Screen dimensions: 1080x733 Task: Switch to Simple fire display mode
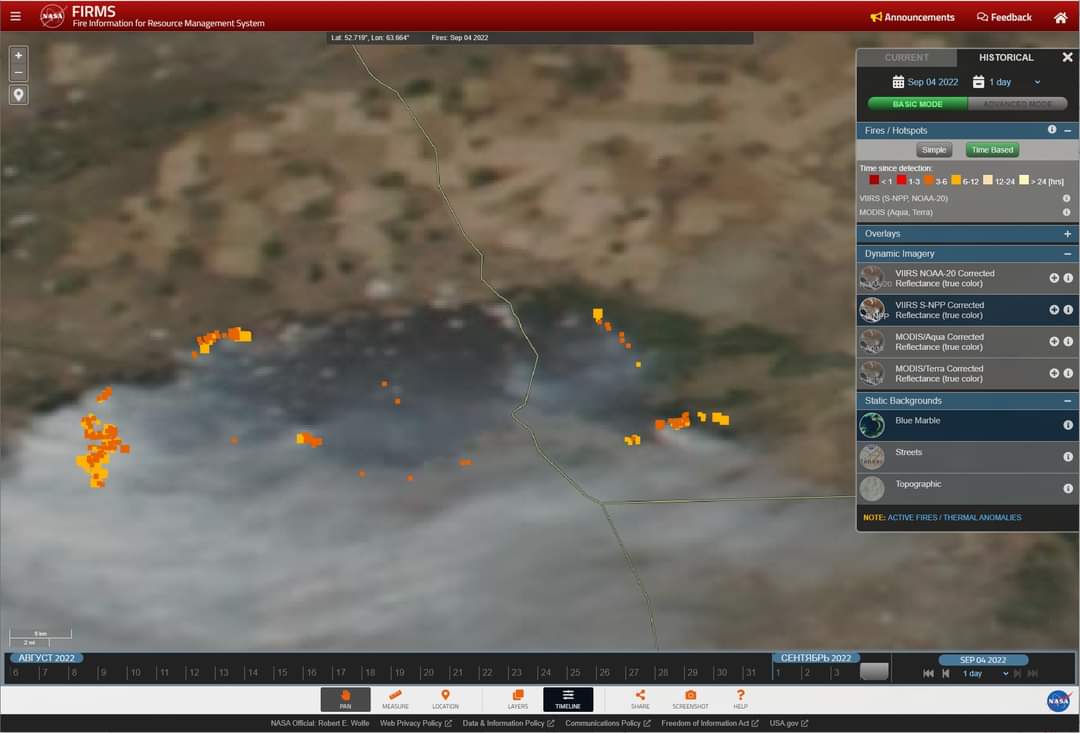tap(933, 150)
